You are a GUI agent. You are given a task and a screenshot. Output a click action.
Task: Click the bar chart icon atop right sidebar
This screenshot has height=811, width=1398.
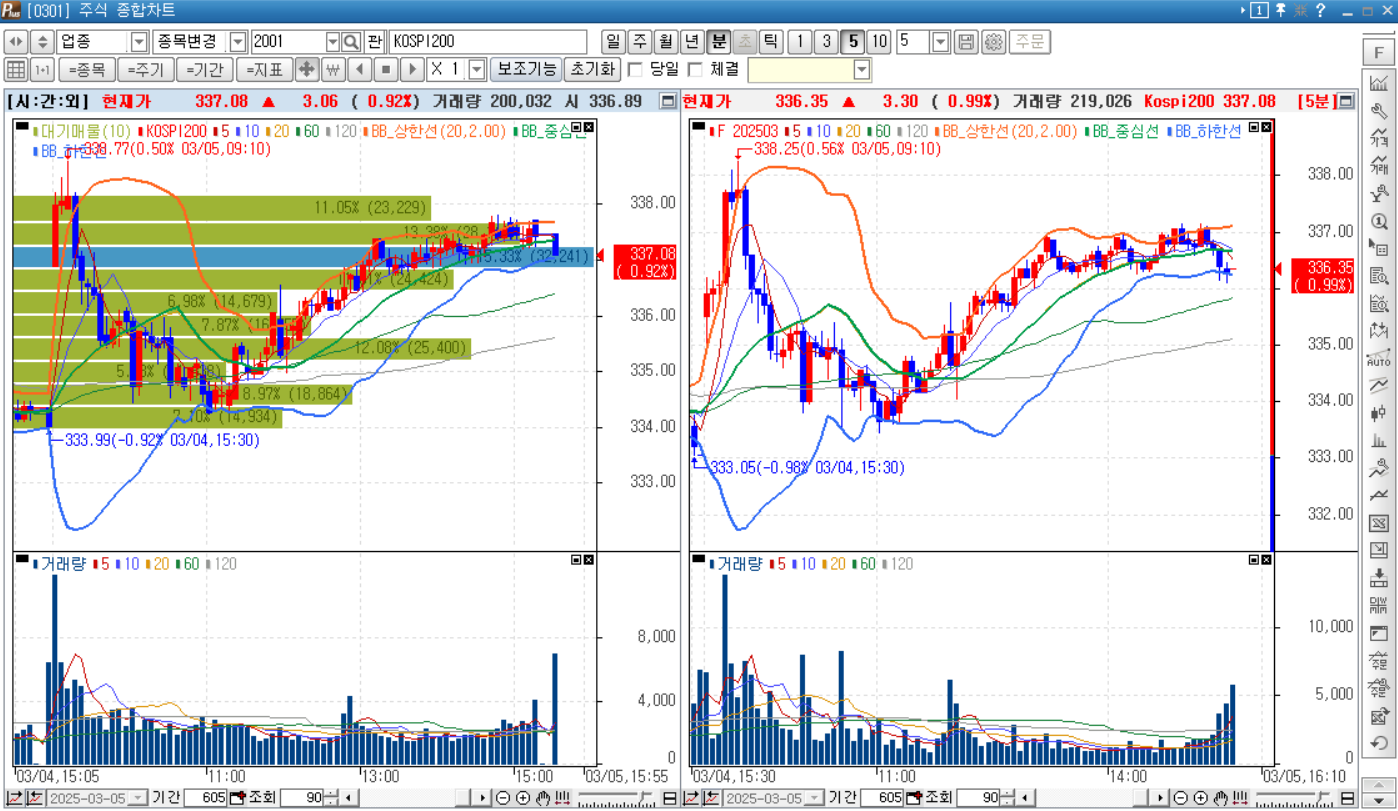click(x=1379, y=83)
